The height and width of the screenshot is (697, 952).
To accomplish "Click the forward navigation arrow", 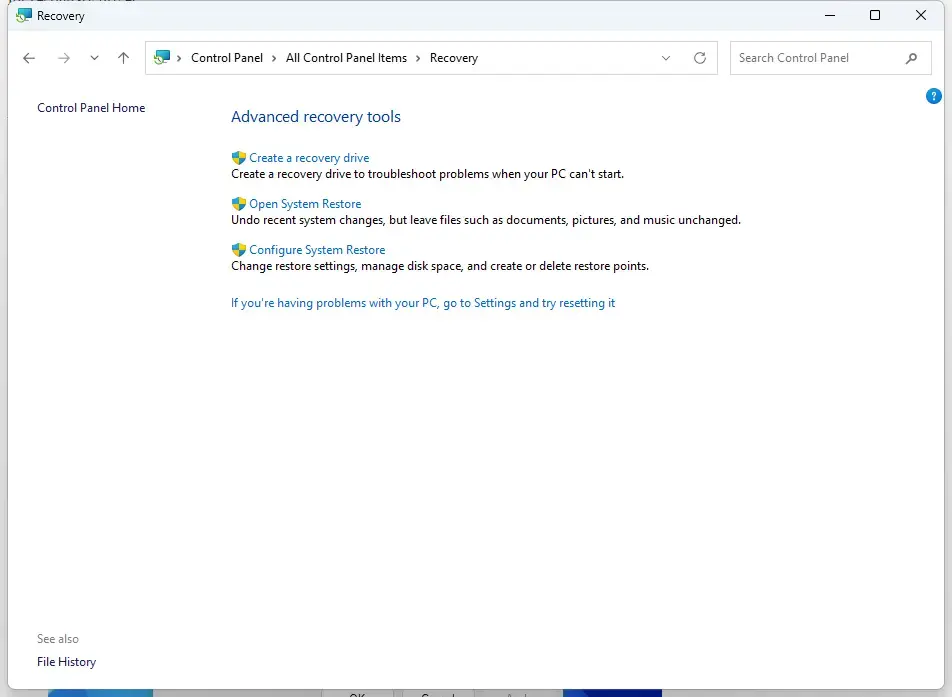I will [x=64, y=58].
